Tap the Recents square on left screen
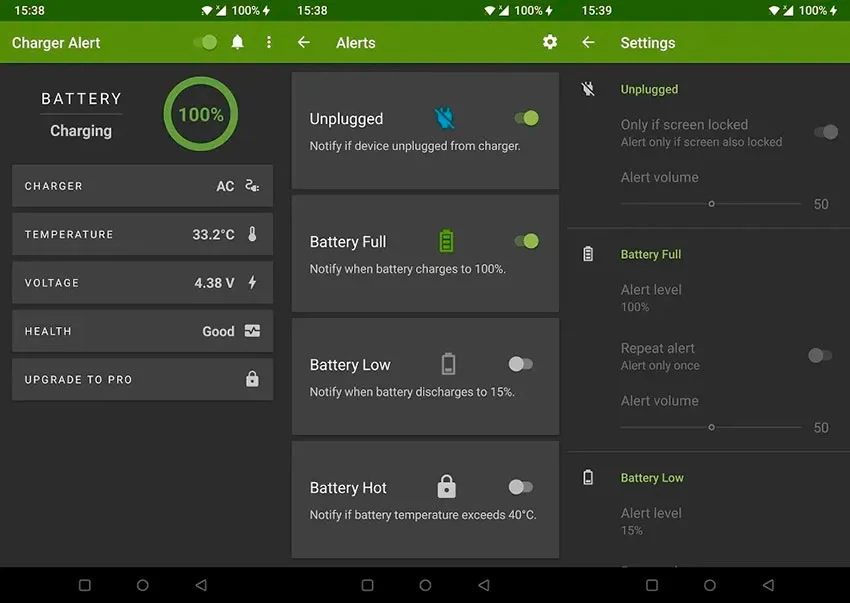Viewport: 850px width, 603px height. [85, 585]
